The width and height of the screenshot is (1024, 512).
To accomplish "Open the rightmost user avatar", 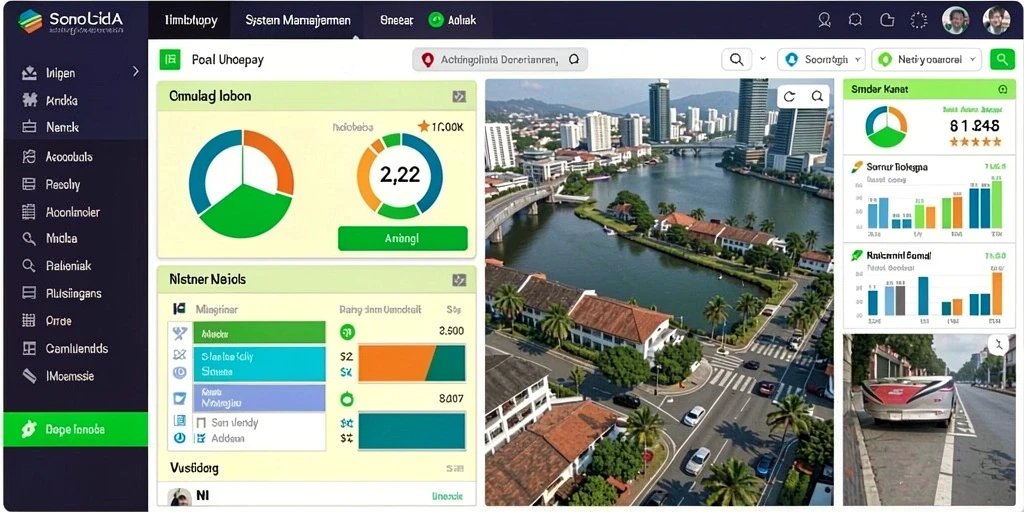I will (x=997, y=20).
